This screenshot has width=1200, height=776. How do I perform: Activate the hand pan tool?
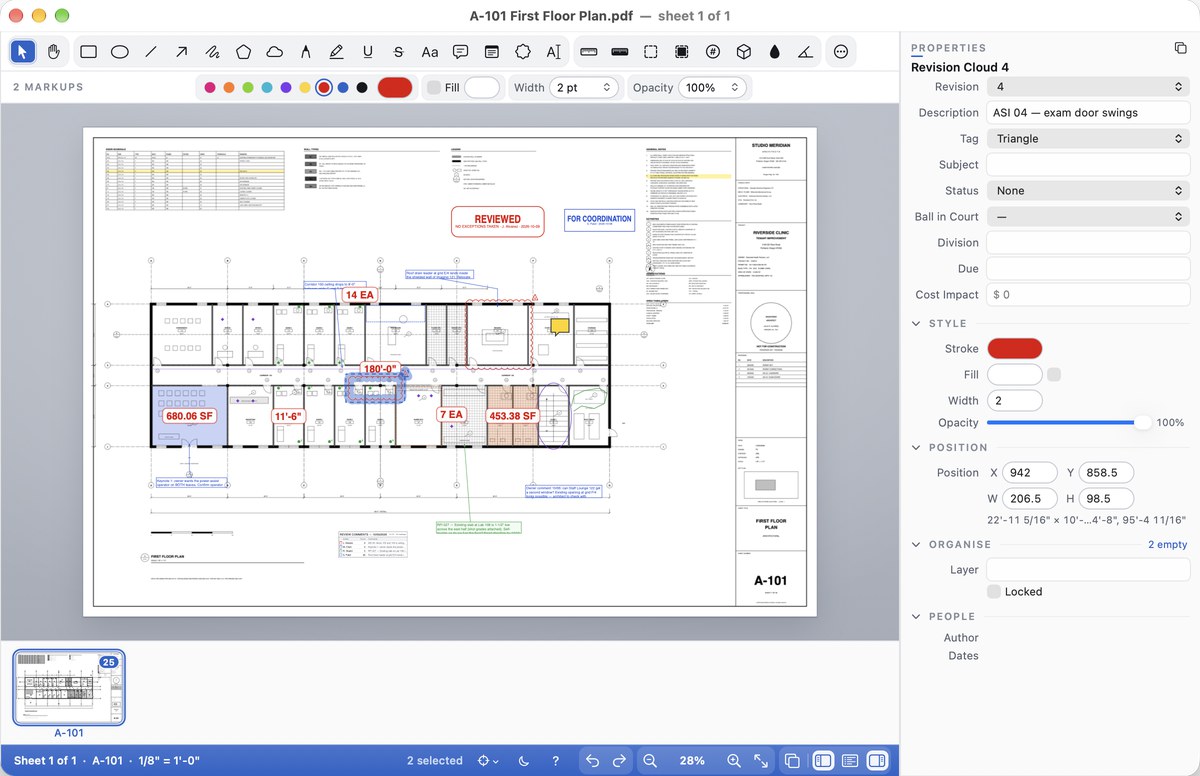pyautogui.click(x=54, y=52)
